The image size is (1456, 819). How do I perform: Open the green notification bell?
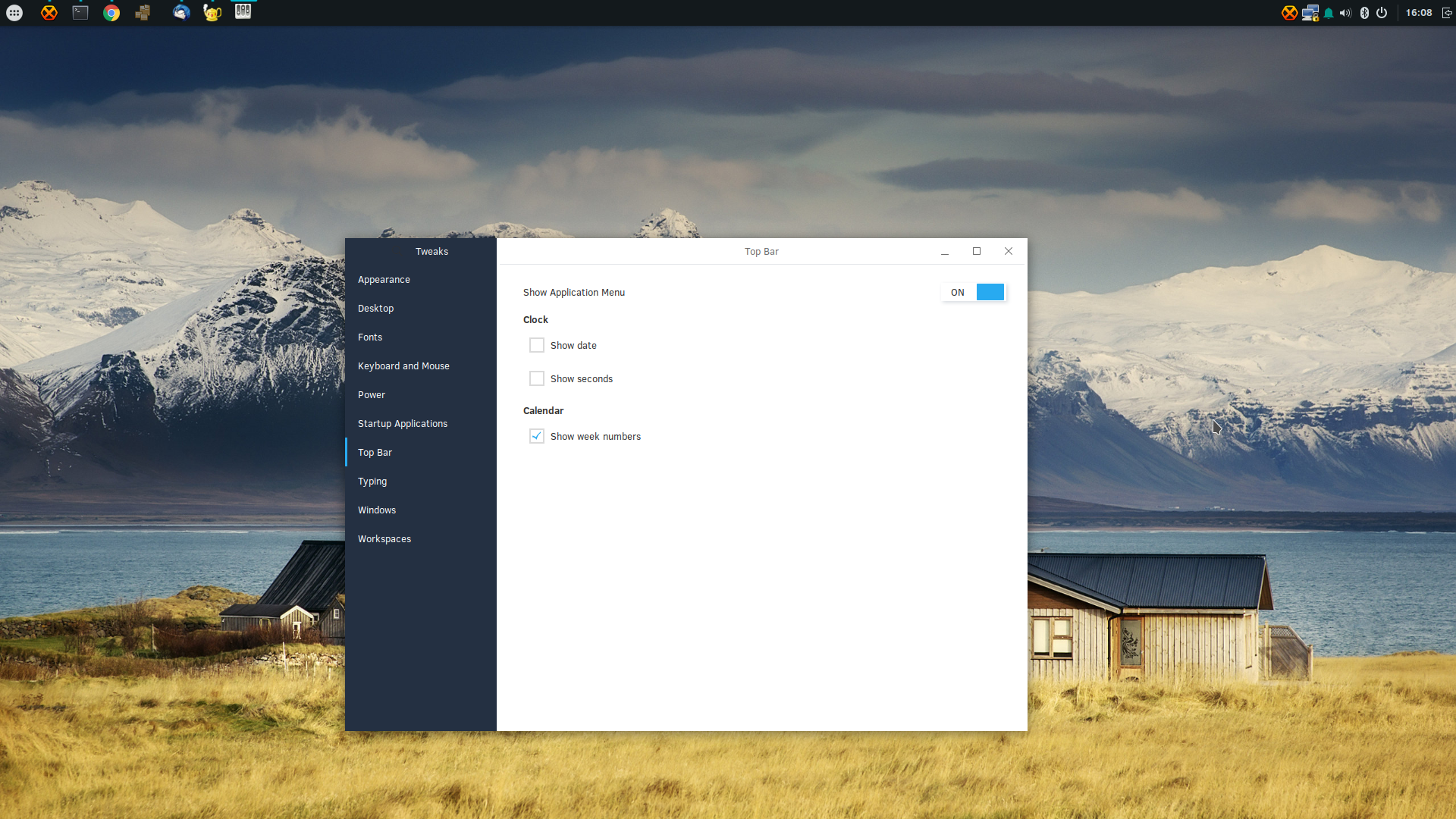click(1329, 13)
